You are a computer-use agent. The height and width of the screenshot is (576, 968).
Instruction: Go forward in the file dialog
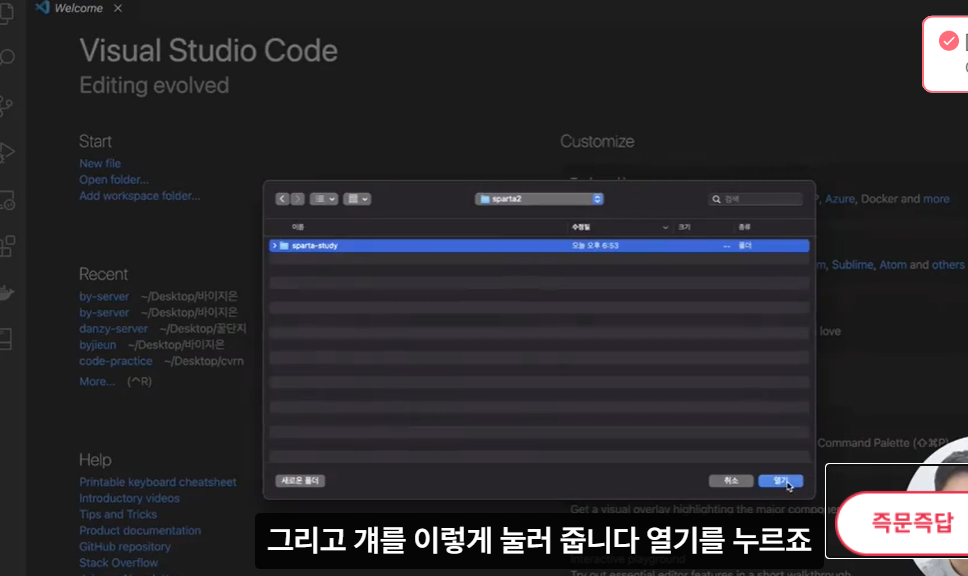pyautogui.click(x=298, y=199)
